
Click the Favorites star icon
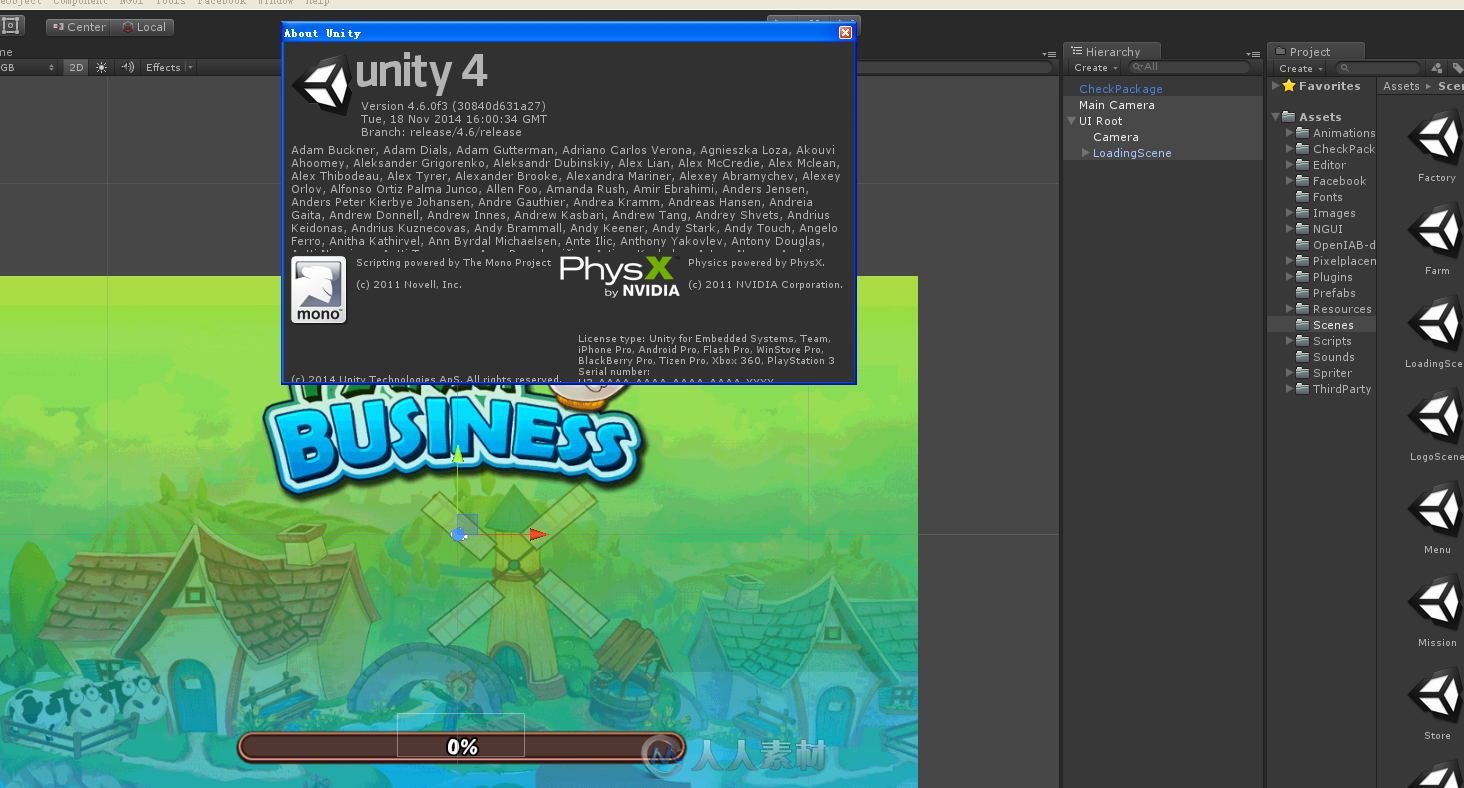pos(1289,86)
